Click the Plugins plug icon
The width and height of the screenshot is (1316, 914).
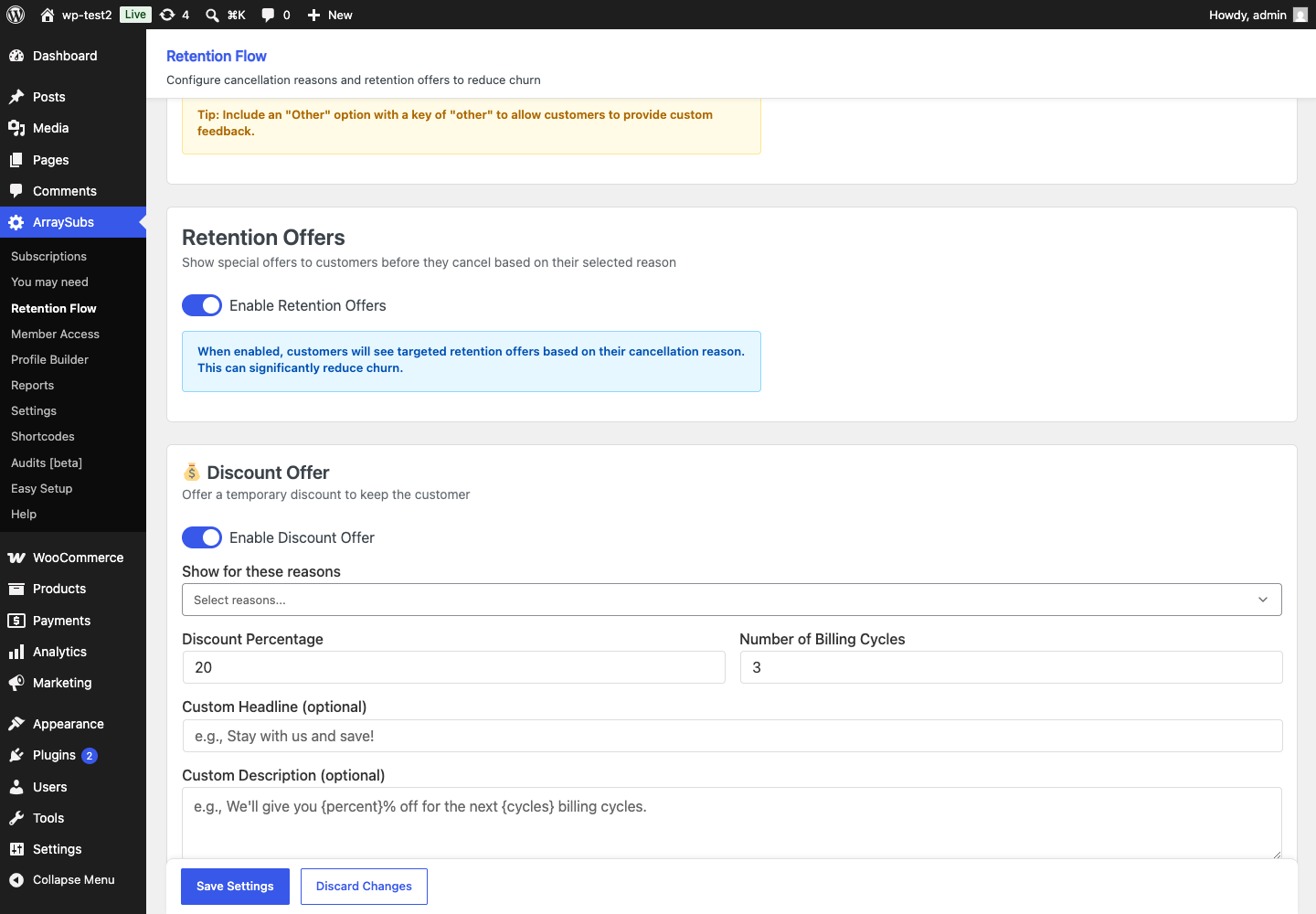click(16, 755)
